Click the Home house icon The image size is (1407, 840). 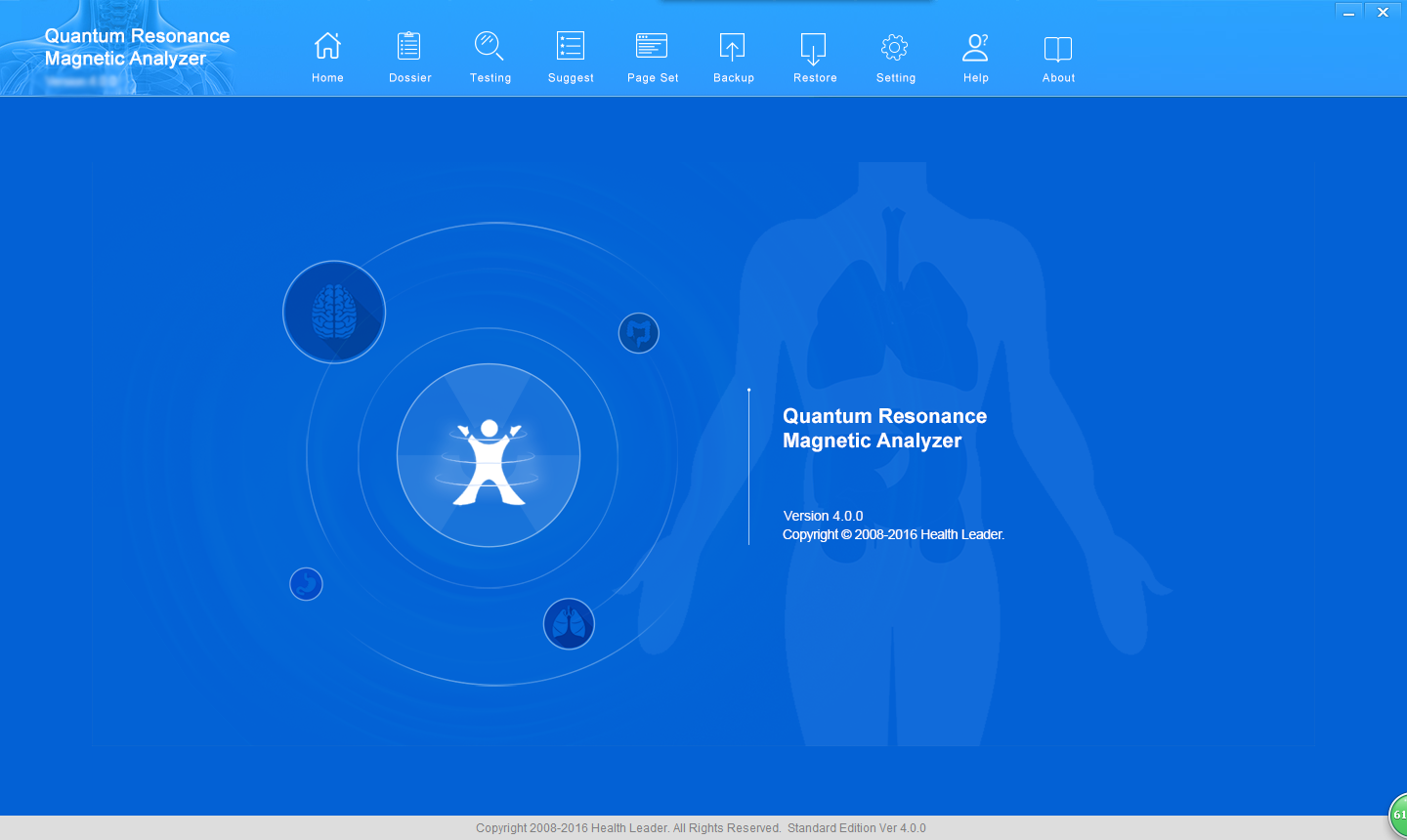click(x=327, y=47)
